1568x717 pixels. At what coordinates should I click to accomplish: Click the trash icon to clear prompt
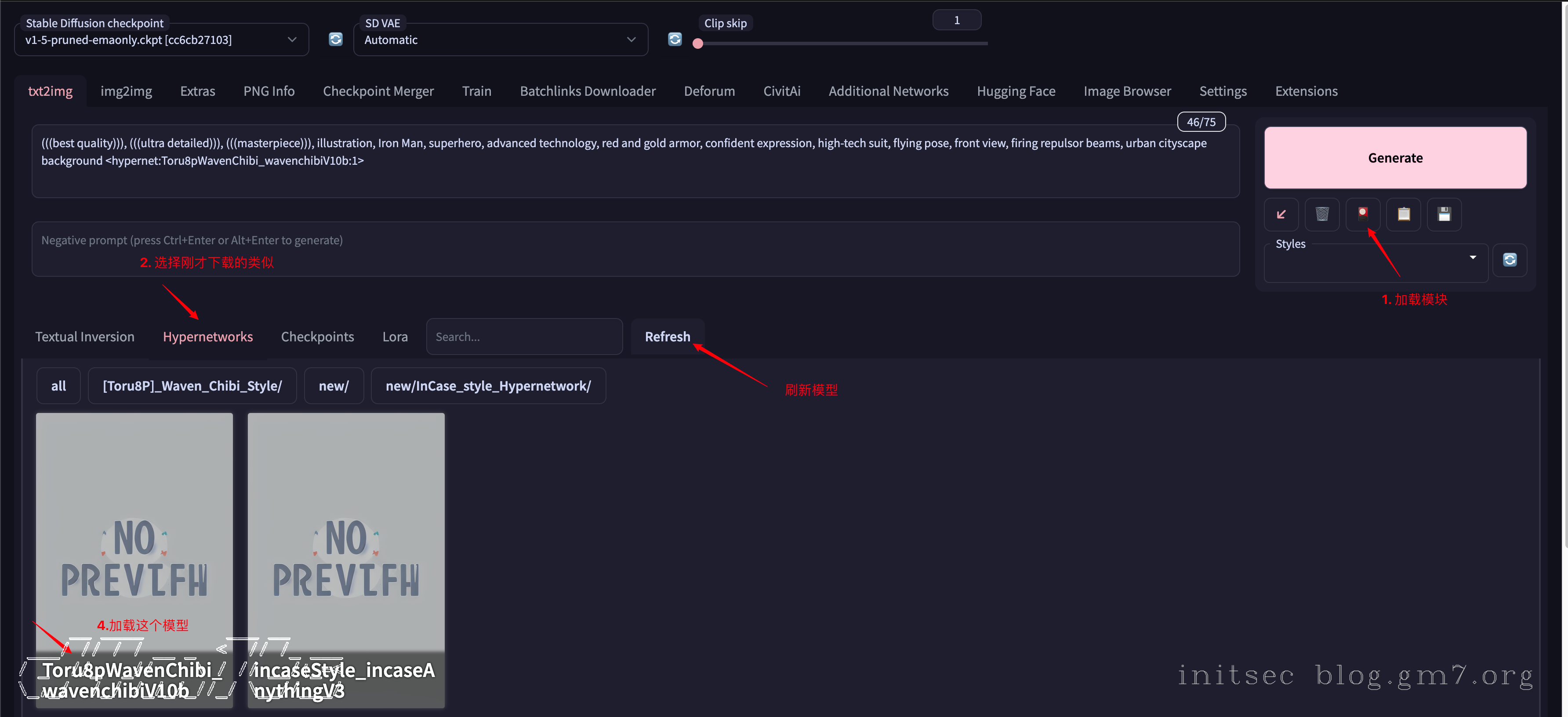1321,214
